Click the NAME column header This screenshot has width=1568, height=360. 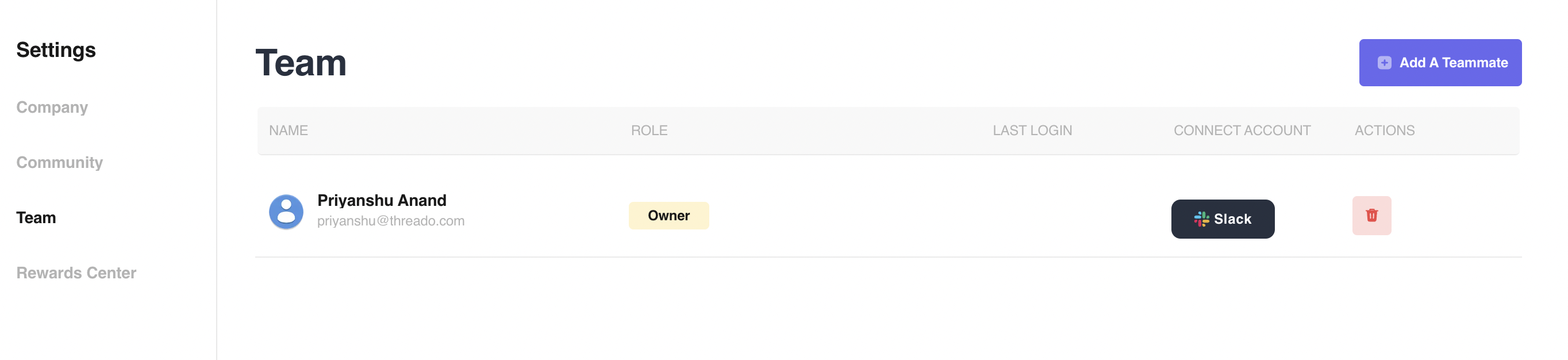tap(289, 131)
